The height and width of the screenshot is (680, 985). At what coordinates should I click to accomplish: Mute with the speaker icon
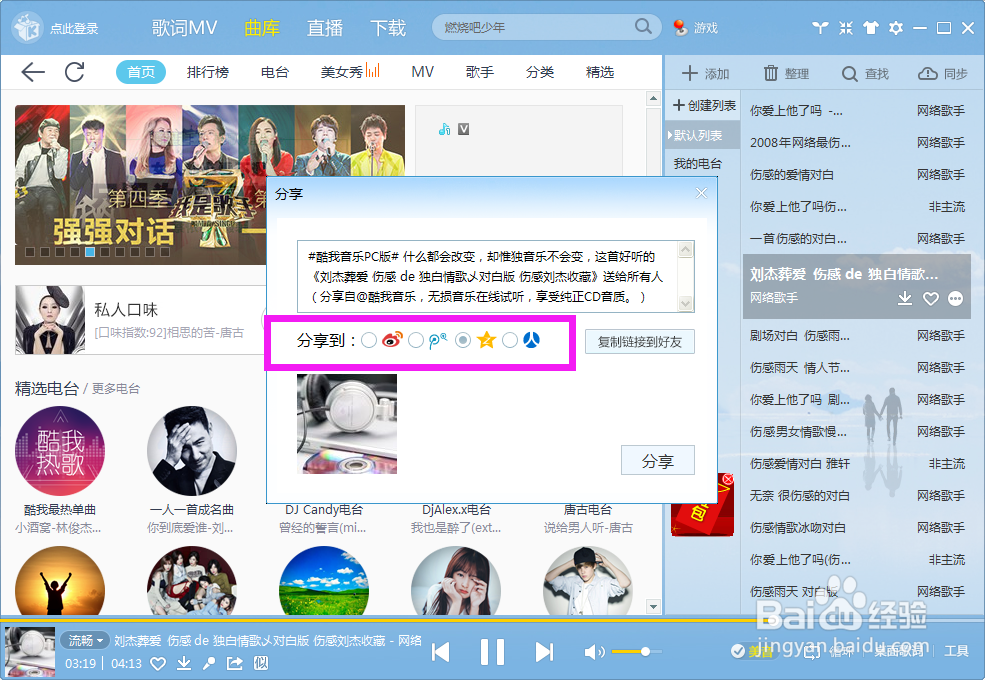tap(594, 652)
